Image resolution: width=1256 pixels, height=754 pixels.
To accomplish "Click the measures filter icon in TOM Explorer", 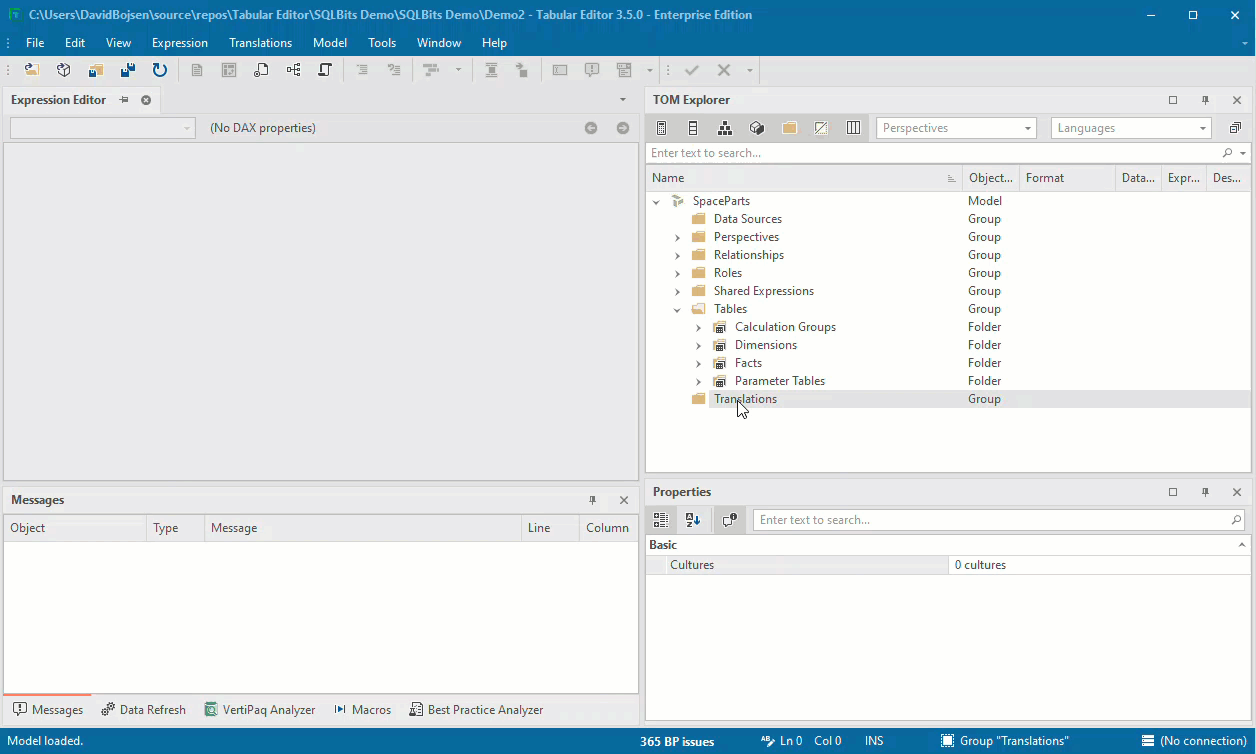I will [661, 127].
